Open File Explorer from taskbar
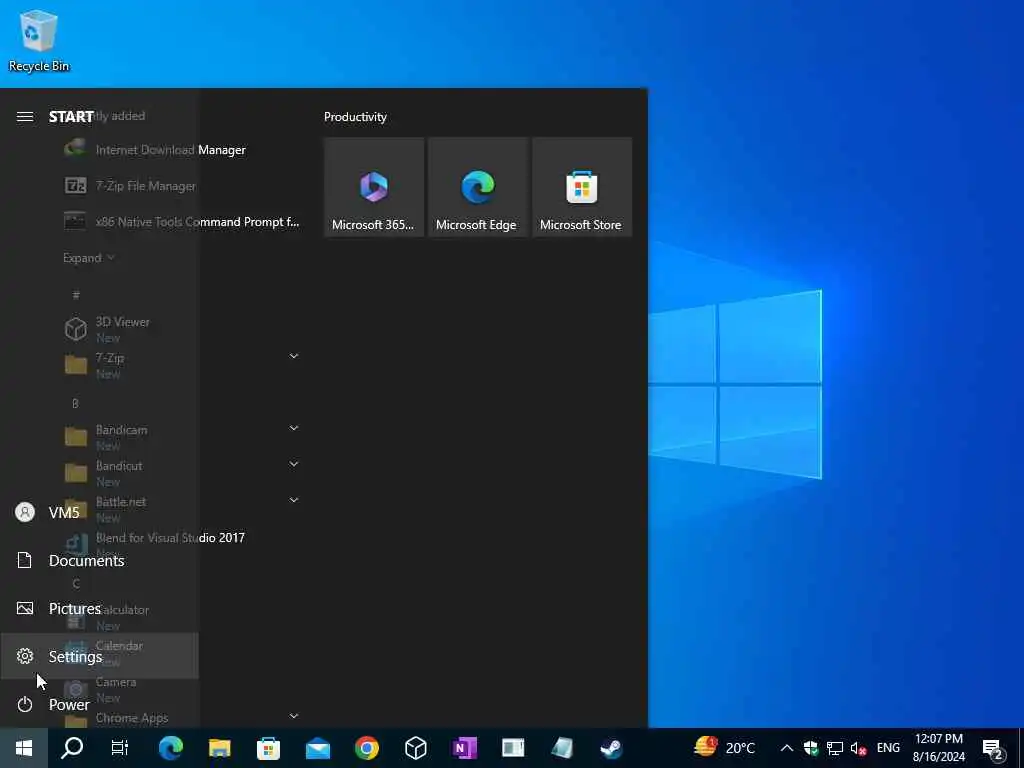Viewport: 1024px width, 768px height. [219, 748]
